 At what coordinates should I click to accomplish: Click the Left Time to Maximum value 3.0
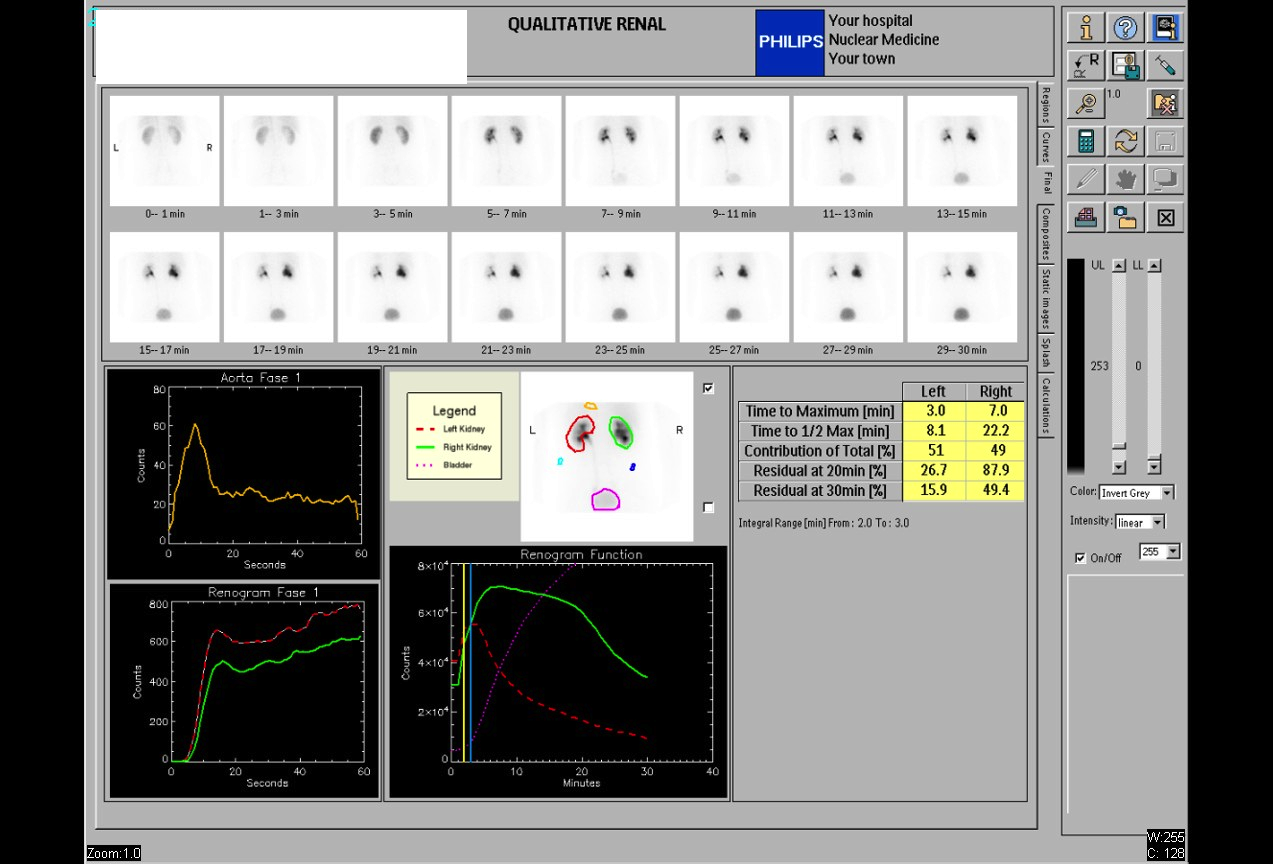(936, 411)
